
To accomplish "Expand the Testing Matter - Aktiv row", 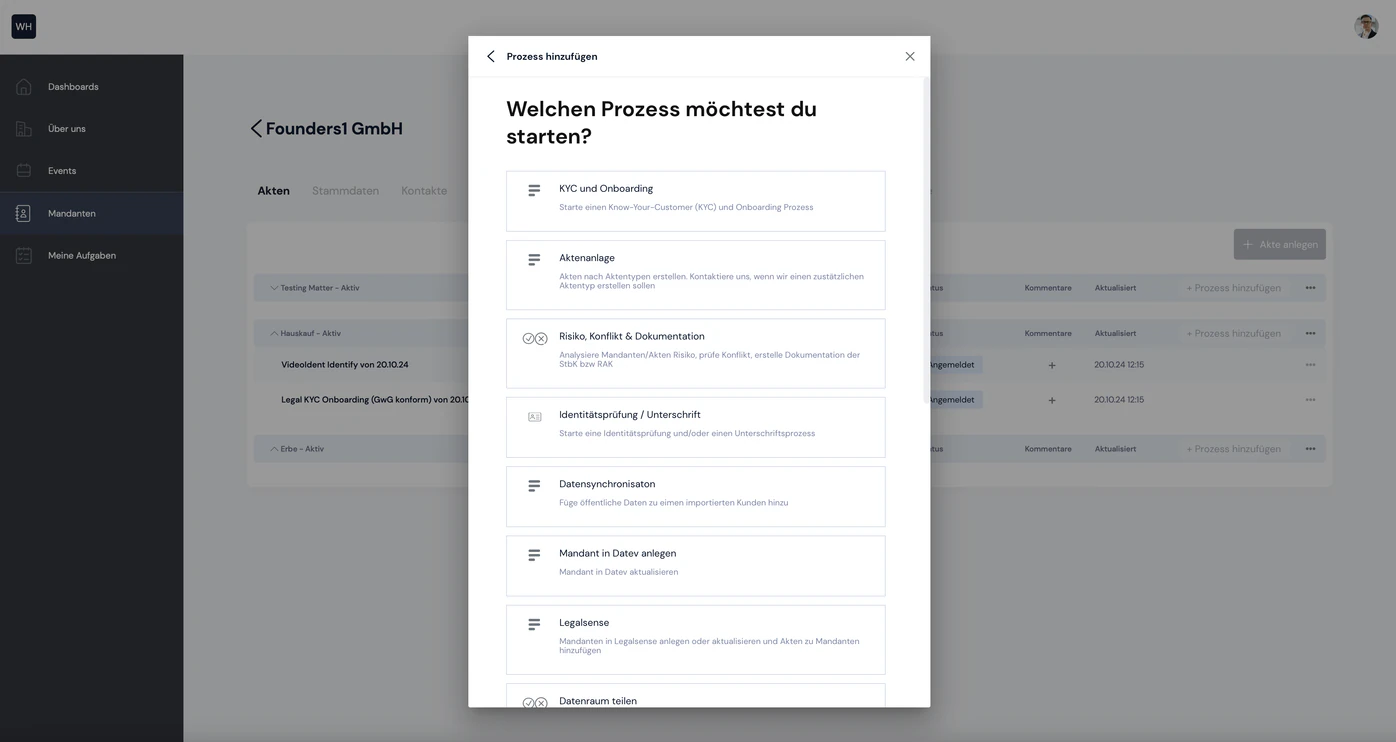I will click(274, 288).
